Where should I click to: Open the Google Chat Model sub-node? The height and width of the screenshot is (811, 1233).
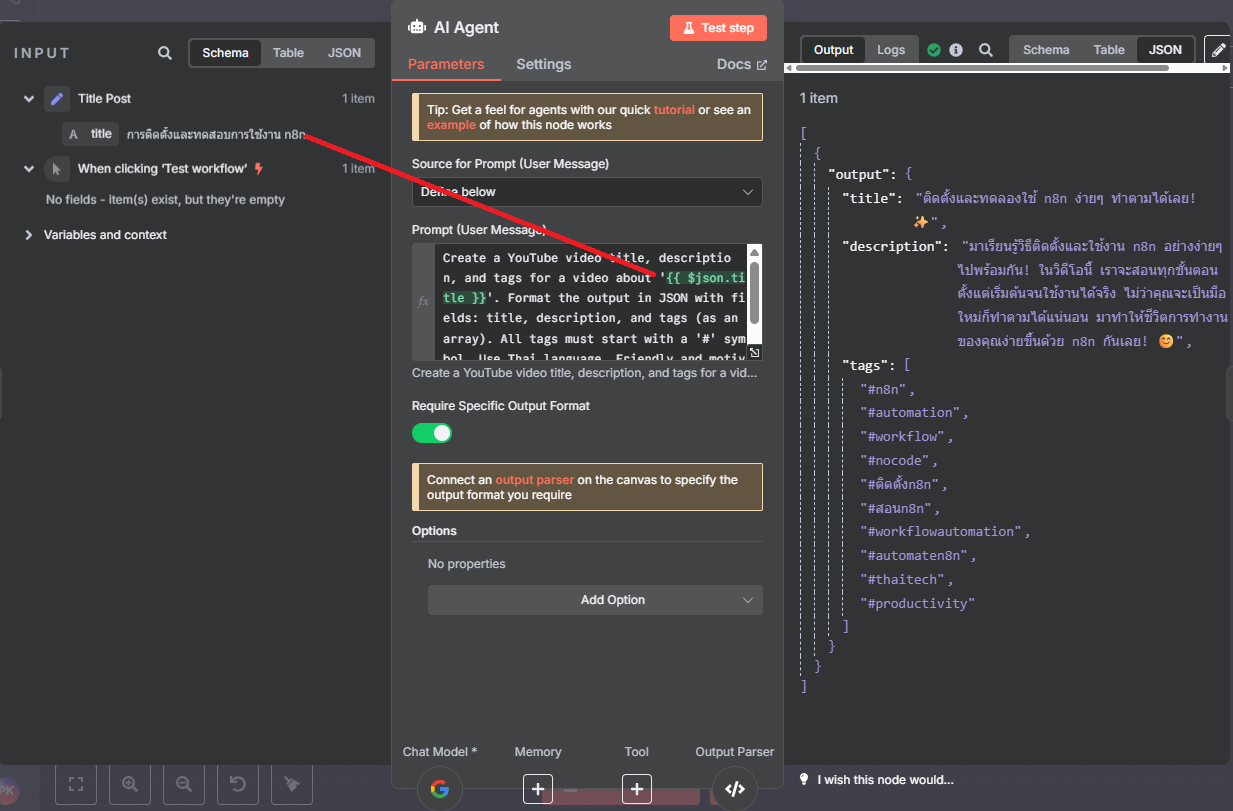439,788
